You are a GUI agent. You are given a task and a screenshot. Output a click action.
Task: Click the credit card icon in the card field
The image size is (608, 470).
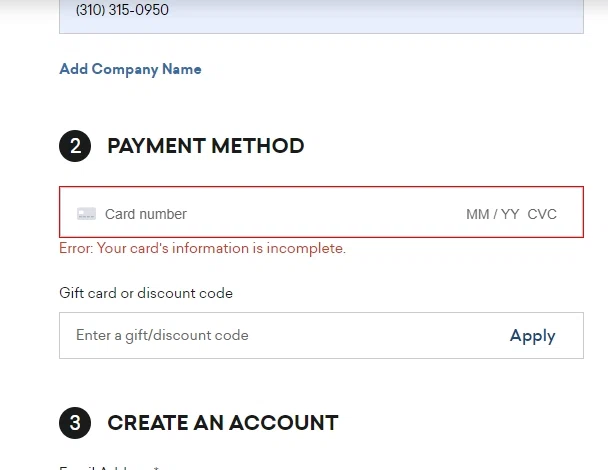point(86,214)
